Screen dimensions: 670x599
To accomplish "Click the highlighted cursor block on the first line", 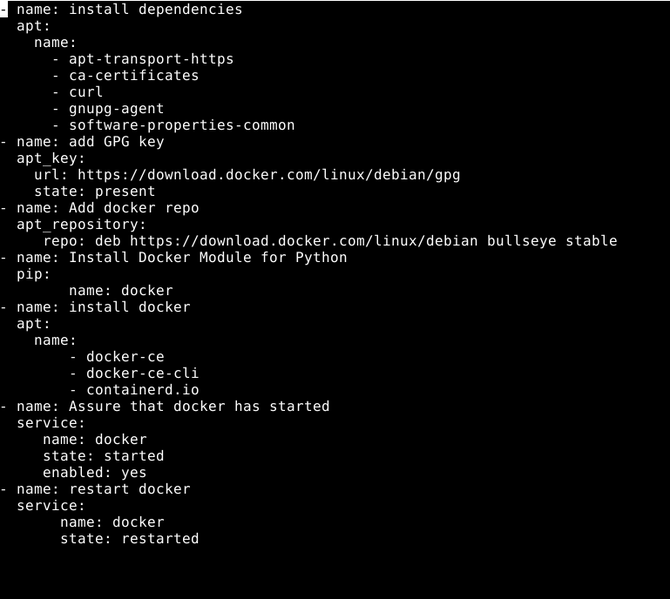I will click(4, 9).
